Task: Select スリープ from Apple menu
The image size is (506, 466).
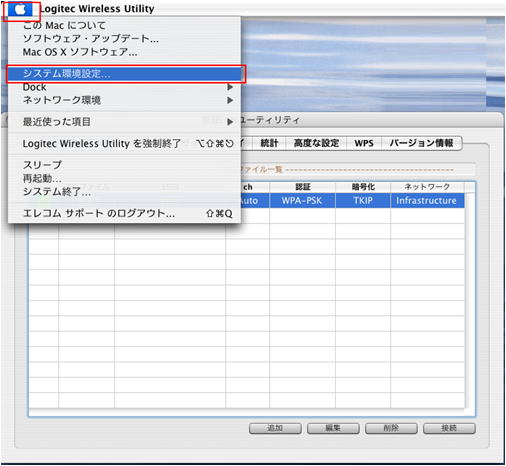Action: coord(124,165)
